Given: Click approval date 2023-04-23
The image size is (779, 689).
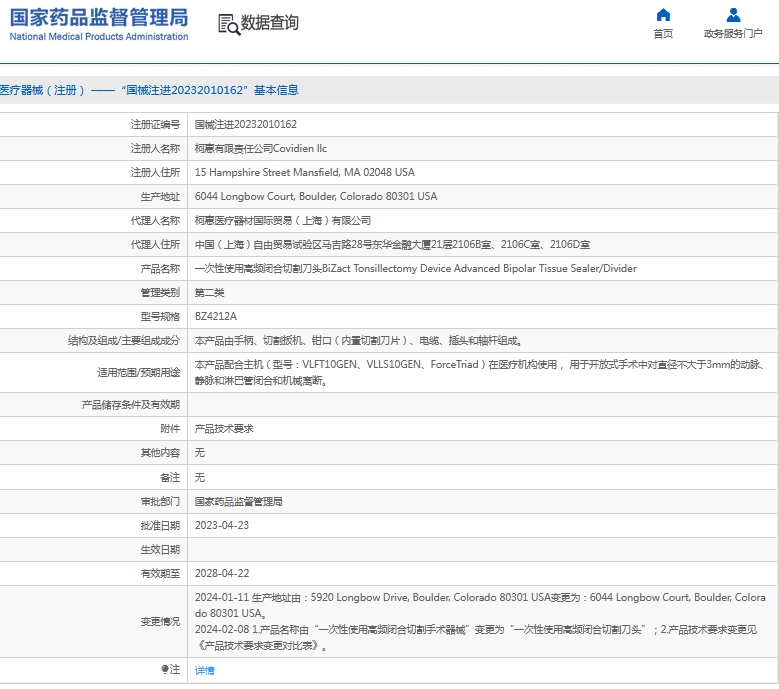Looking at the screenshot, I should point(222,526).
